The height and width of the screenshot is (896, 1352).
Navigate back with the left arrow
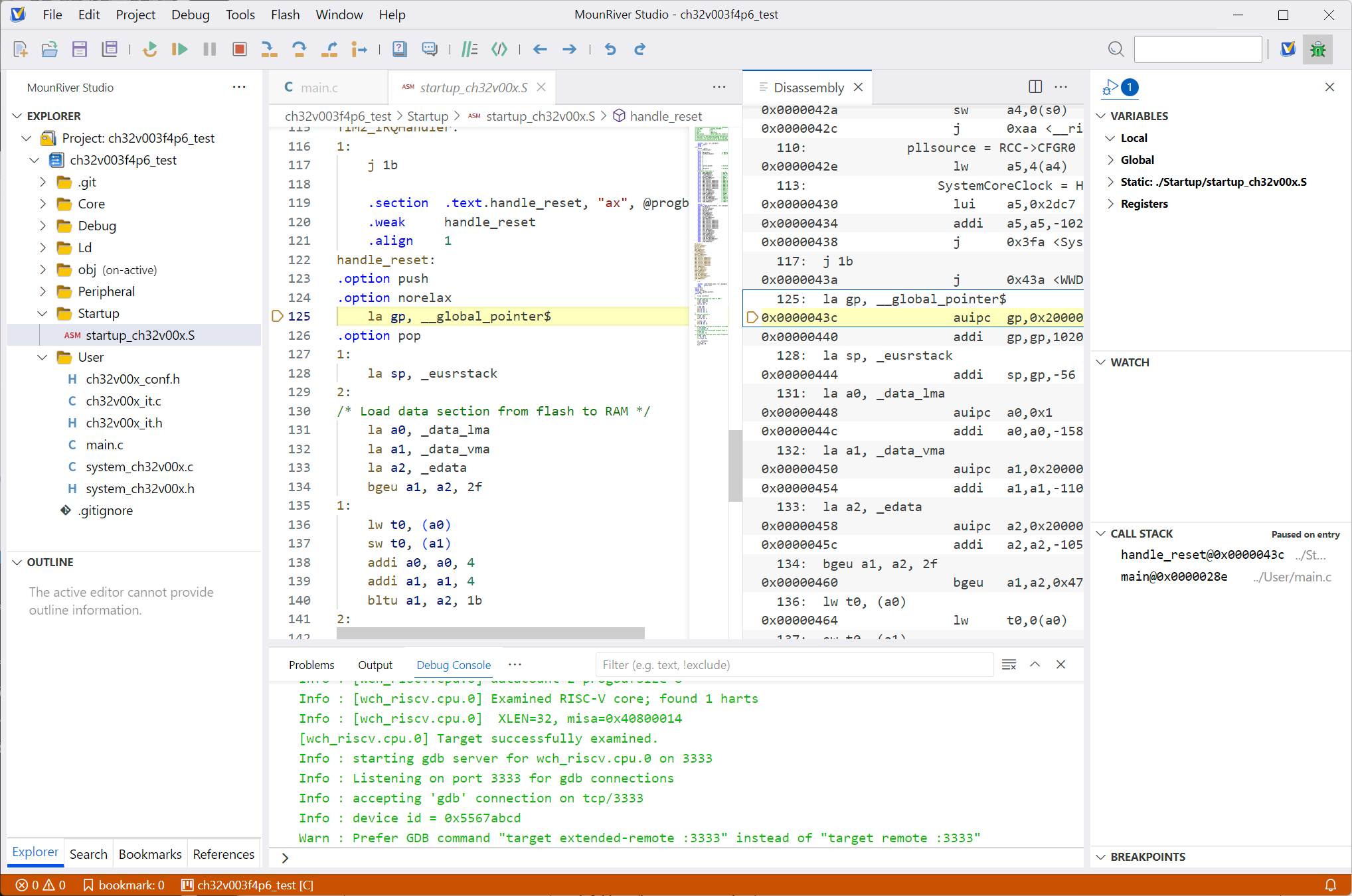(x=540, y=49)
